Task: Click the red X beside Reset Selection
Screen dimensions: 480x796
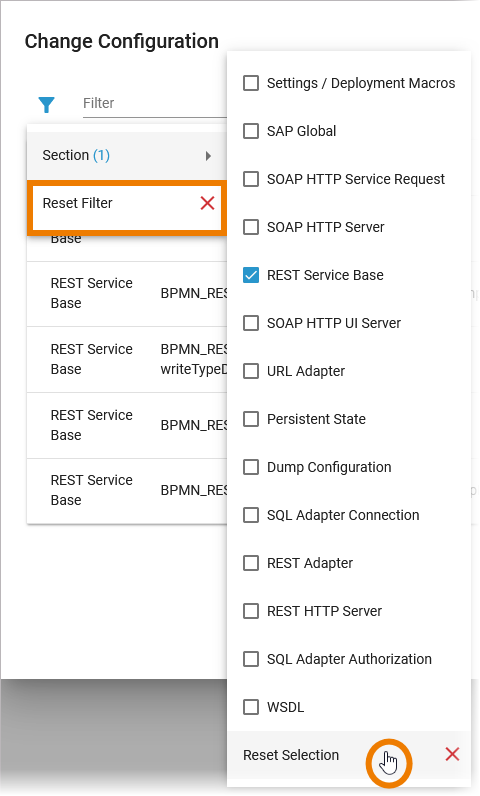Action: 452,754
